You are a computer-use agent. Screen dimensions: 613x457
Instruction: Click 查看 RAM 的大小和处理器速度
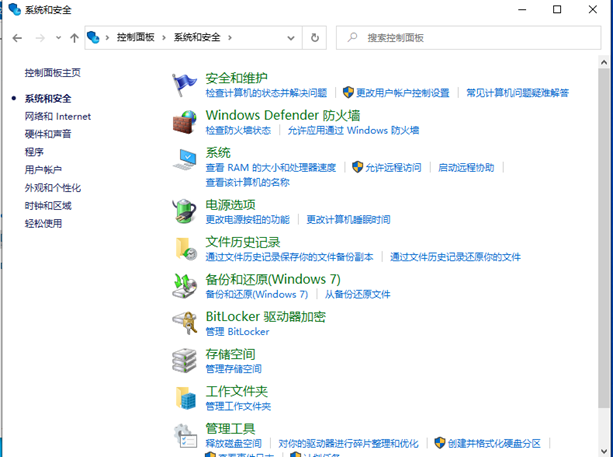click(271, 168)
